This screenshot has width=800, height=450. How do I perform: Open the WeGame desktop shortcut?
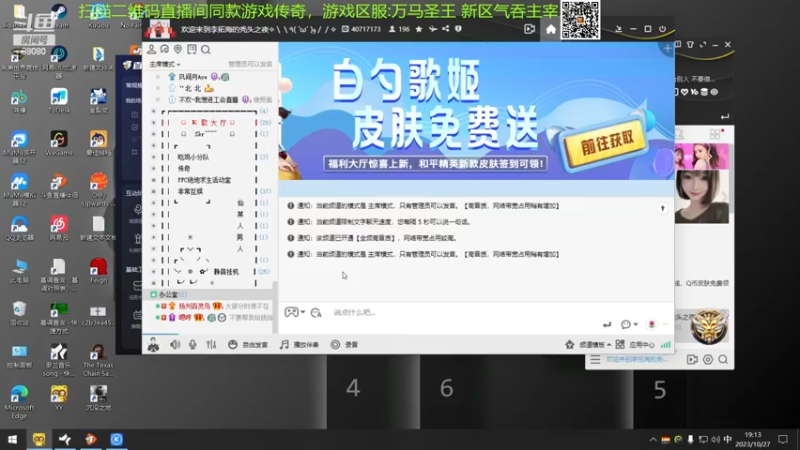[58, 143]
